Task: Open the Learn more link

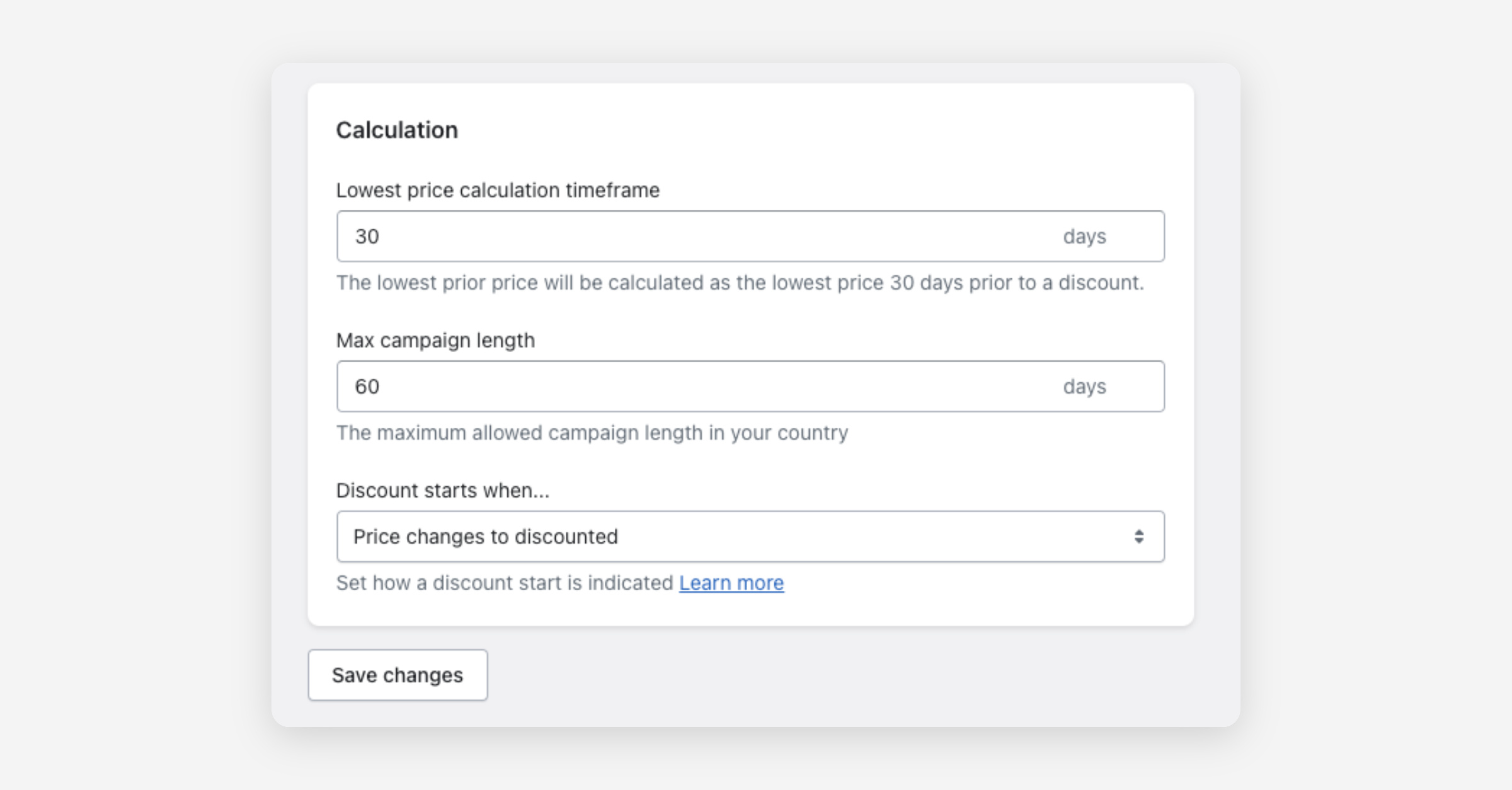Action: 731,583
